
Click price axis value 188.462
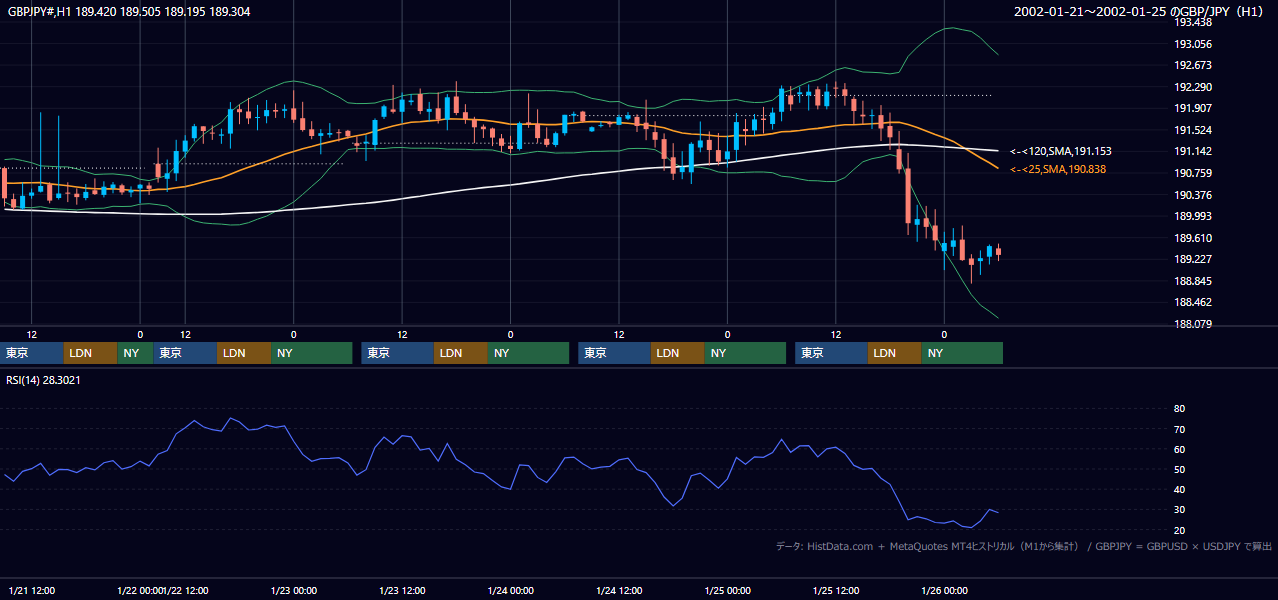[x=1193, y=302]
